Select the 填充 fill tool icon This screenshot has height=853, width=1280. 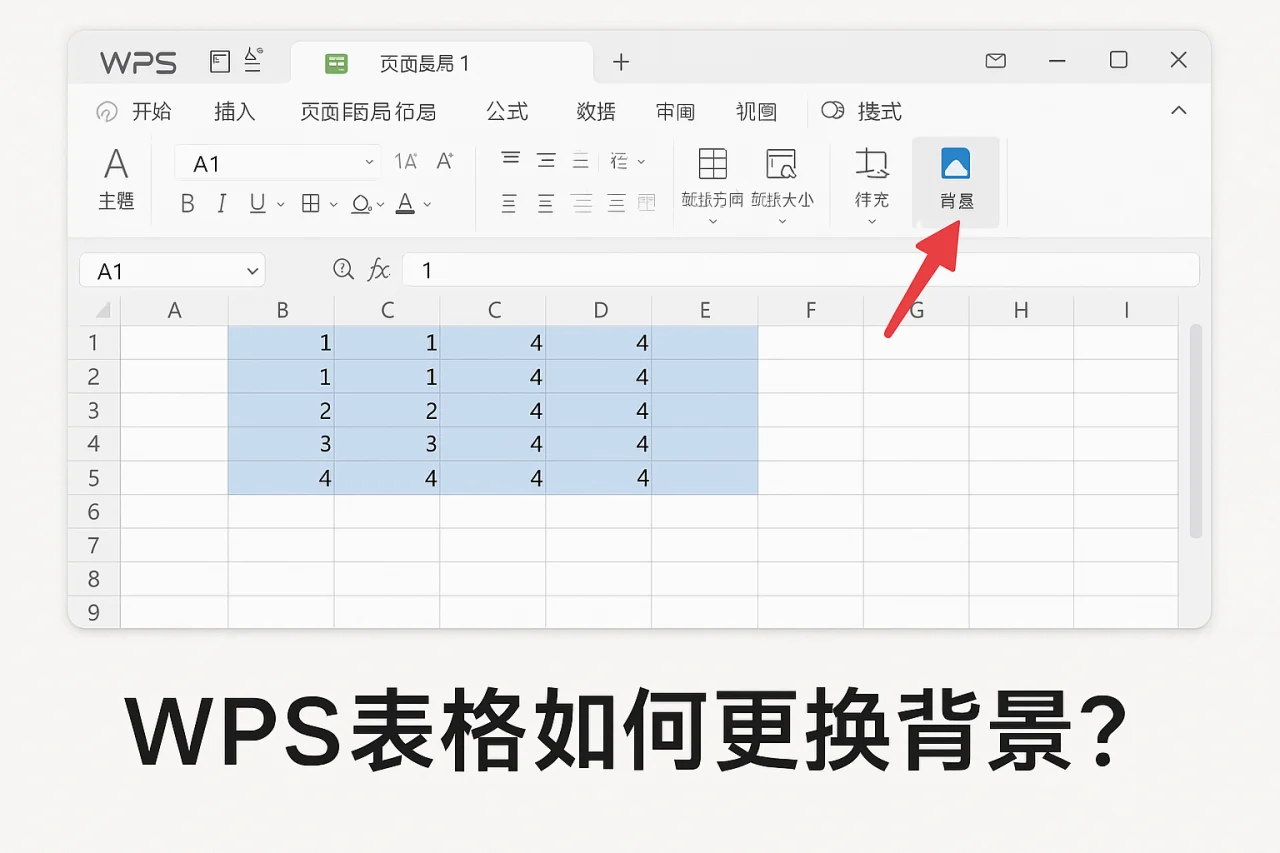pyautogui.click(x=871, y=170)
